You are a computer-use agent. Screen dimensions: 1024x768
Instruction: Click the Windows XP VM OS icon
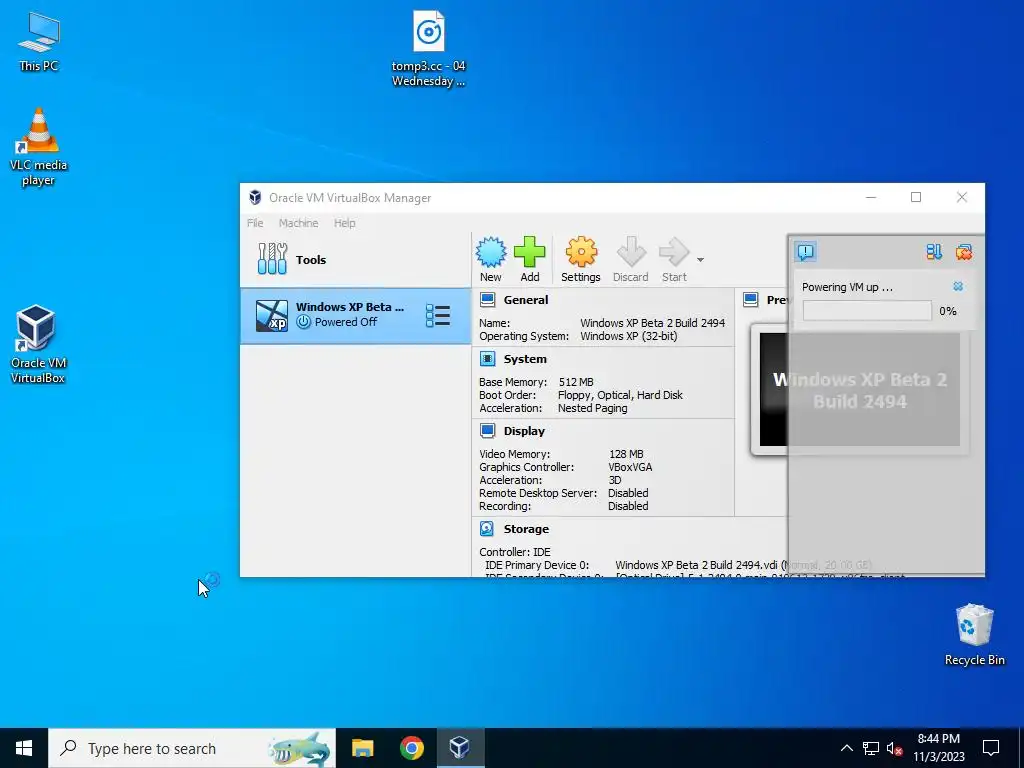coord(272,316)
